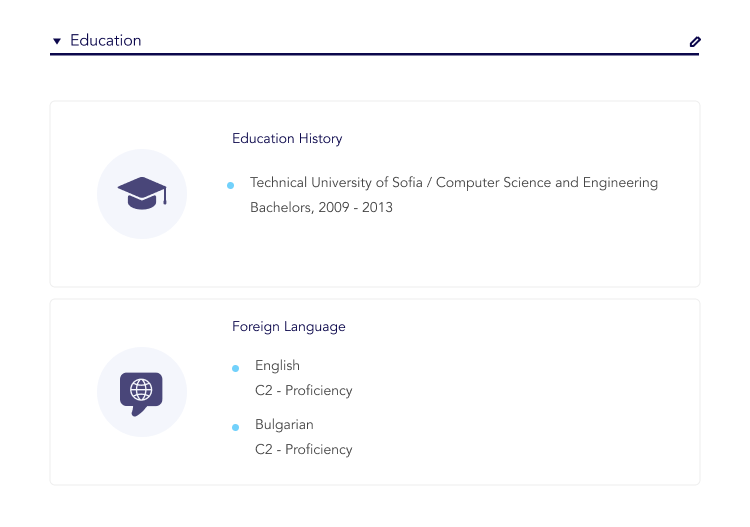The image size is (750, 527).
Task: Click C2 - Proficiency under English
Action: point(303,391)
